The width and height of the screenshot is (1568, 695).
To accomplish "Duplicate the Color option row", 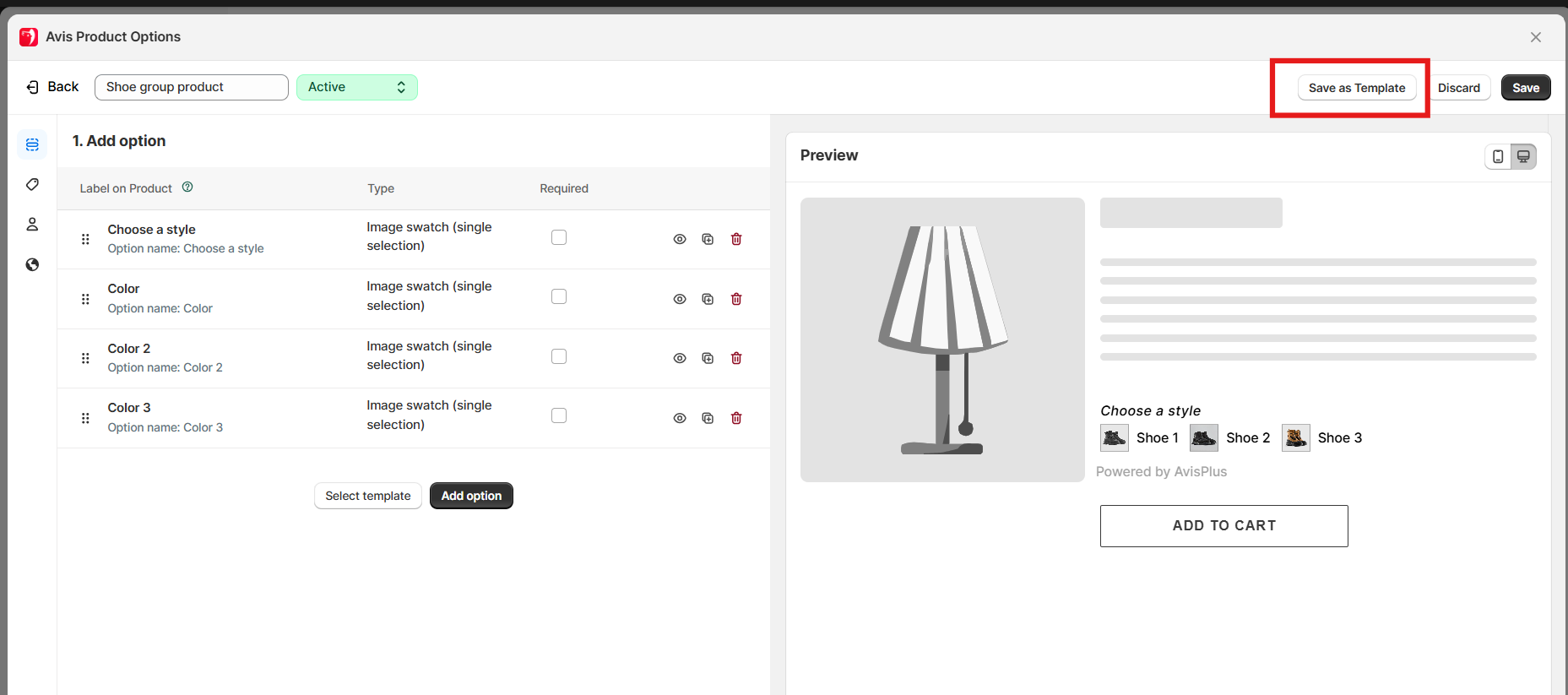I will click(x=708, y=299).
